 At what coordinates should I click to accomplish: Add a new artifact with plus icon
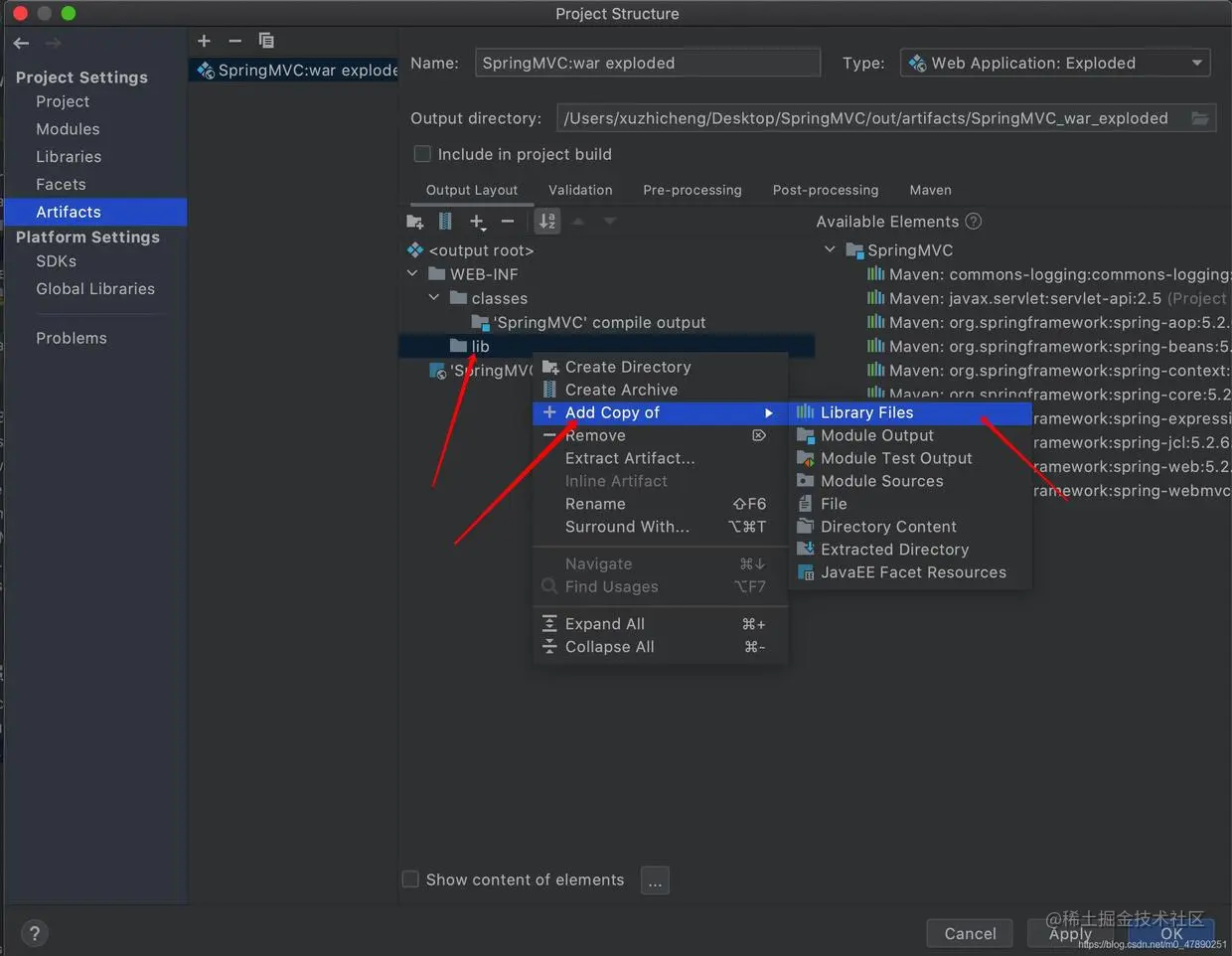(x=204, y=41)
